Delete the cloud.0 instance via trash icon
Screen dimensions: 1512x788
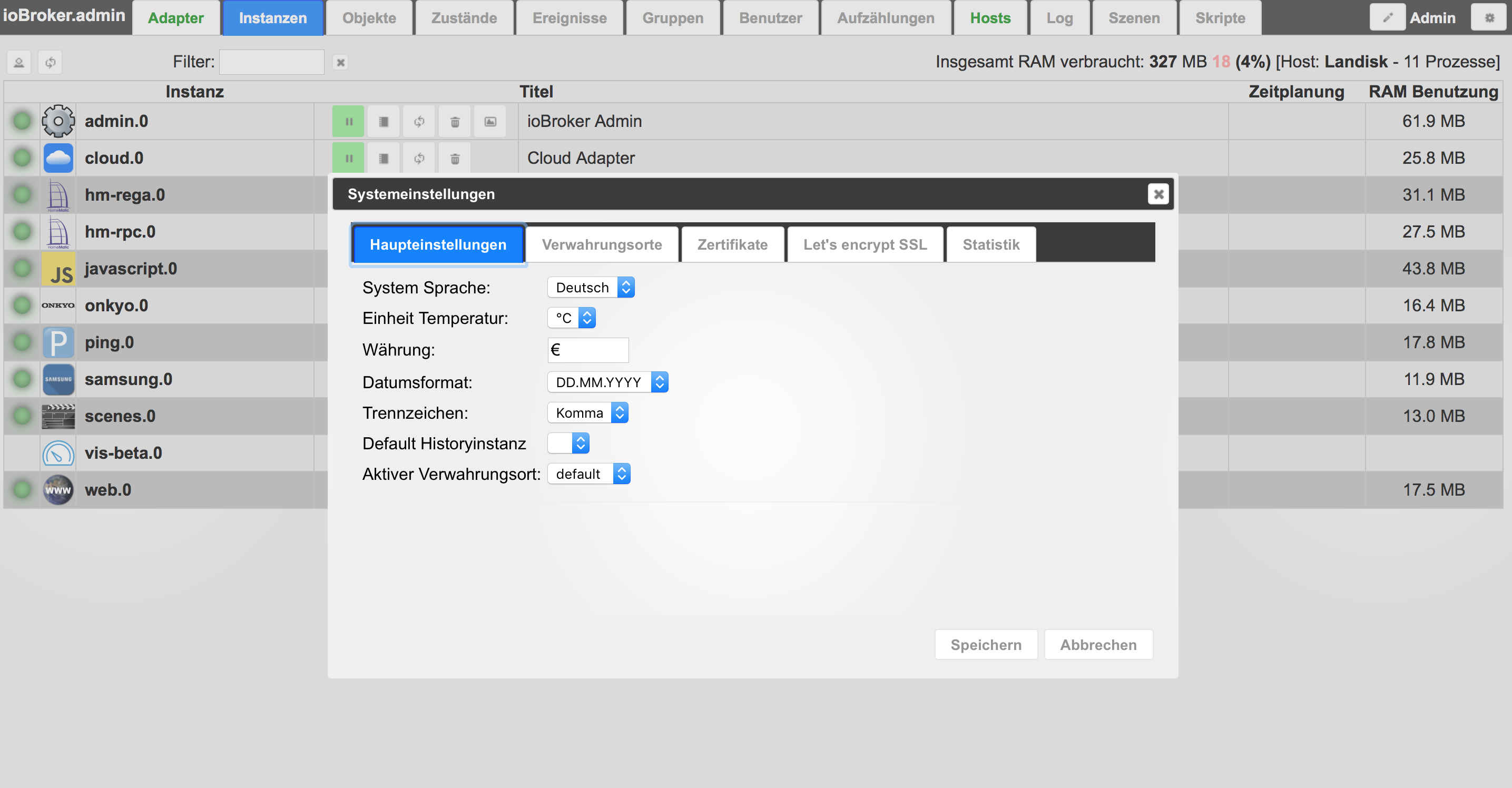pyautogui.click(x=455, y=158)
